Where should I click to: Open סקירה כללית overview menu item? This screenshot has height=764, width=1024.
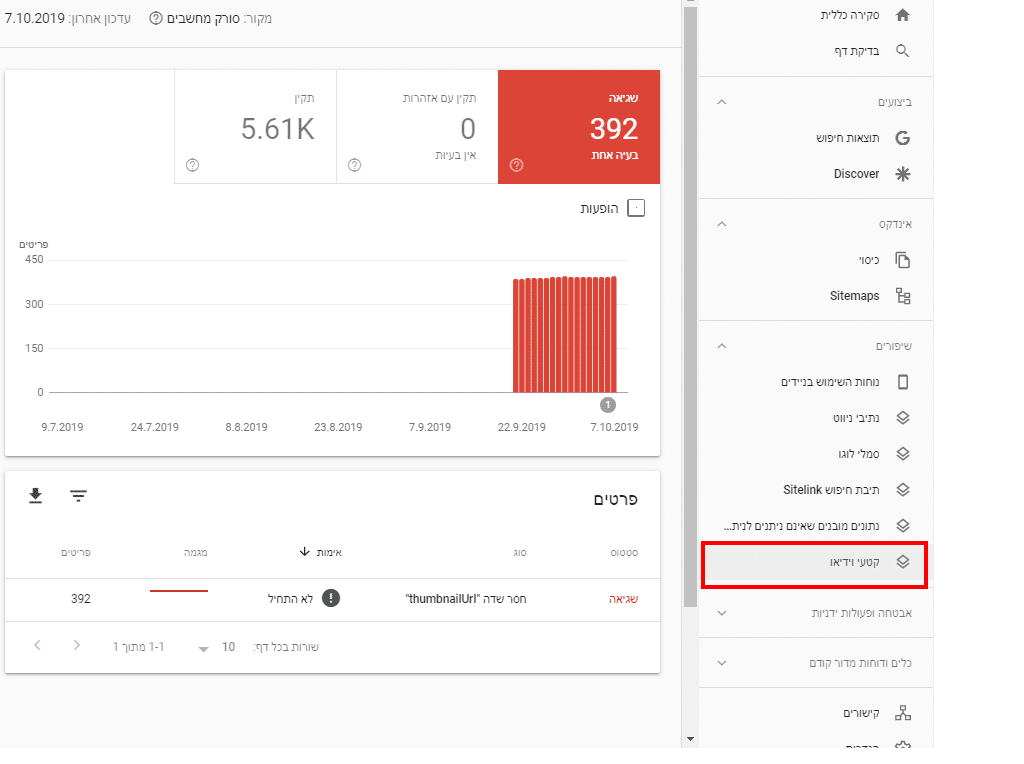(850, 16)
